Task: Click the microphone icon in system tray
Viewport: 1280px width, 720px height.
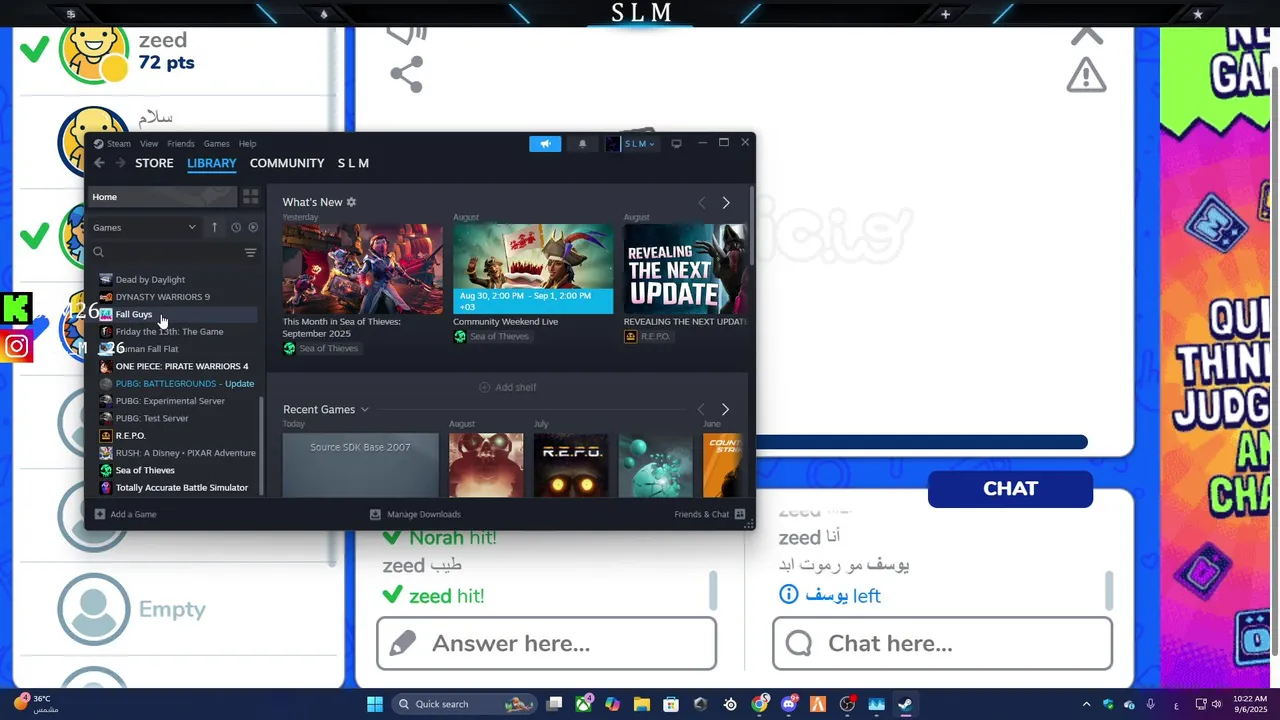Action: pyautogui.click(x=1151, y=704)
